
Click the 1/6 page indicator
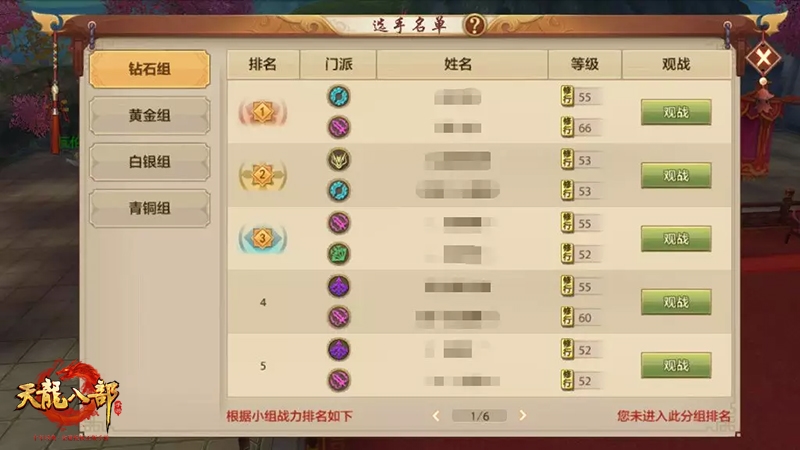pos(480,416)
